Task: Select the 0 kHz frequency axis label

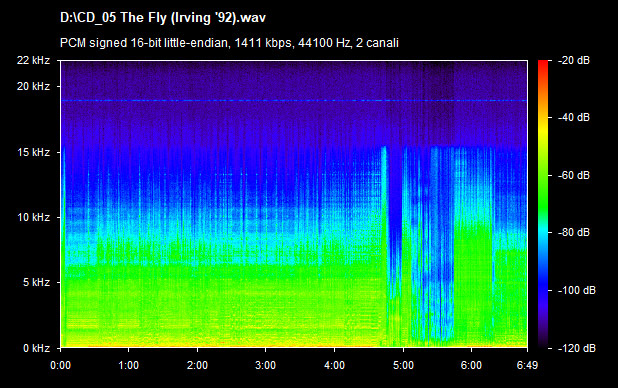Action: click(36, 348)
